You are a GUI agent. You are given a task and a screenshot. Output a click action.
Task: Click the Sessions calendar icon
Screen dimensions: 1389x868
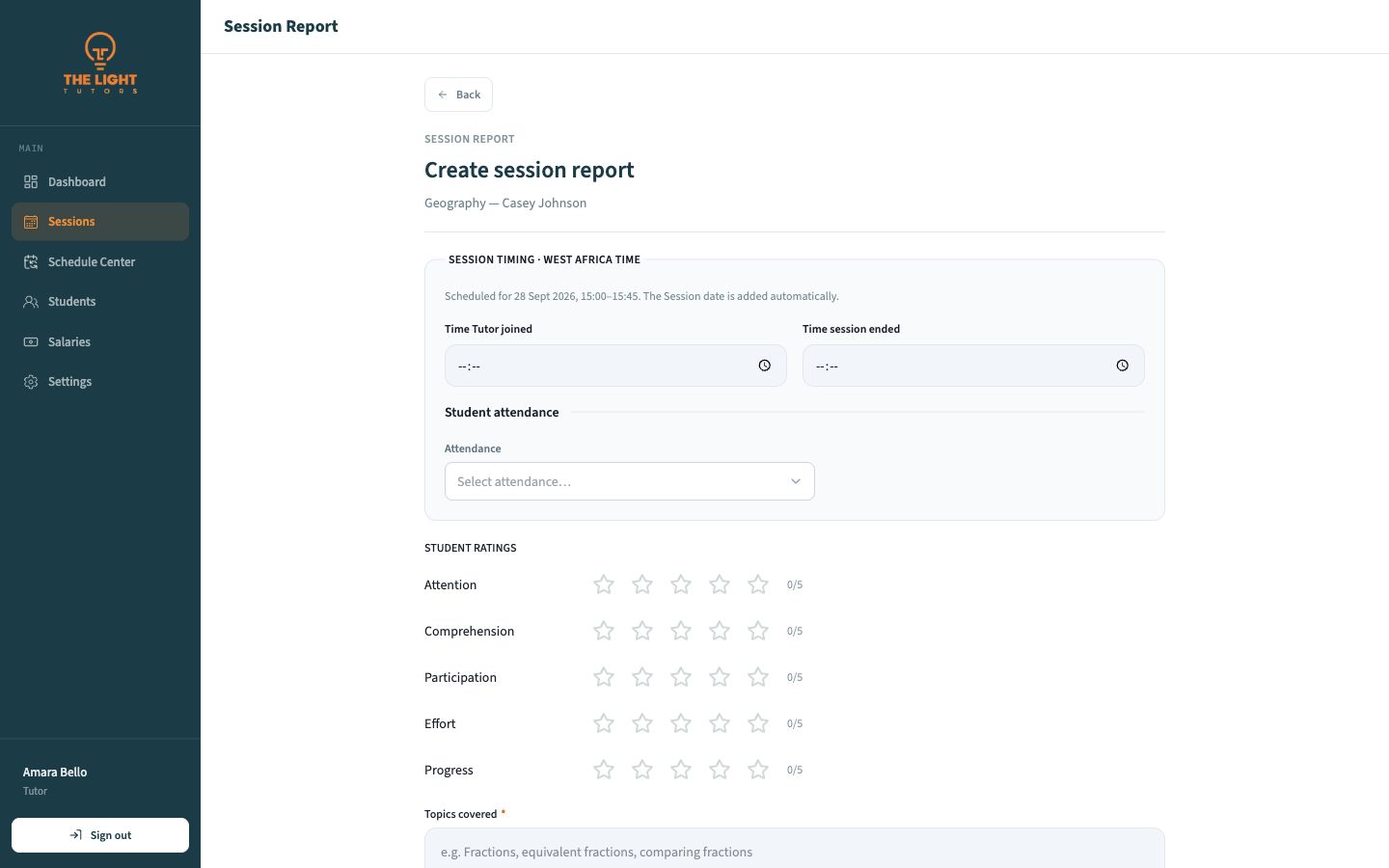click(31, 222)
